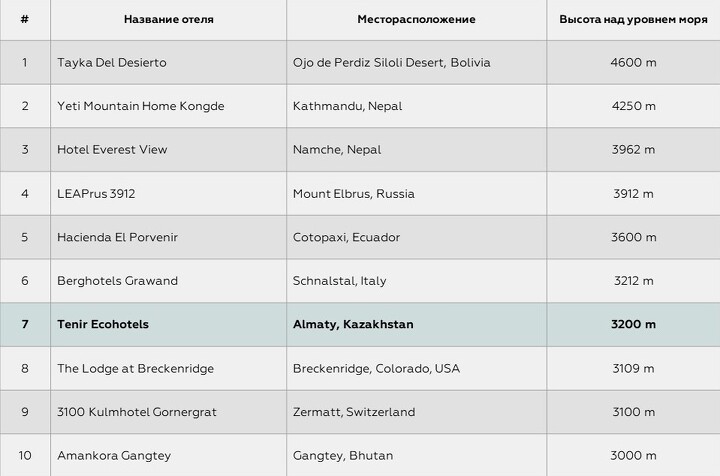Select the 4600 m altitude cell
Image resolution: width=720 pixels, height=476 pixels.
tap(633, 62)
